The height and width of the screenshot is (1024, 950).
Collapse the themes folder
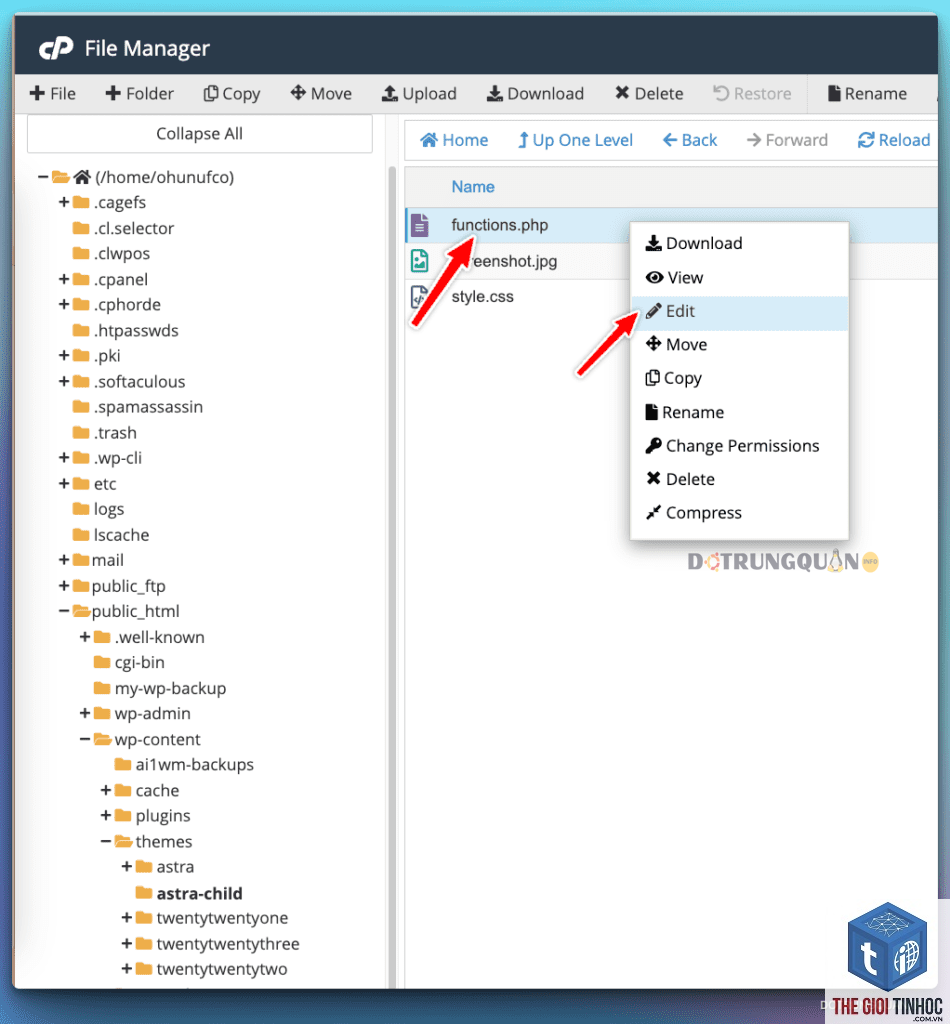(106, 842)
